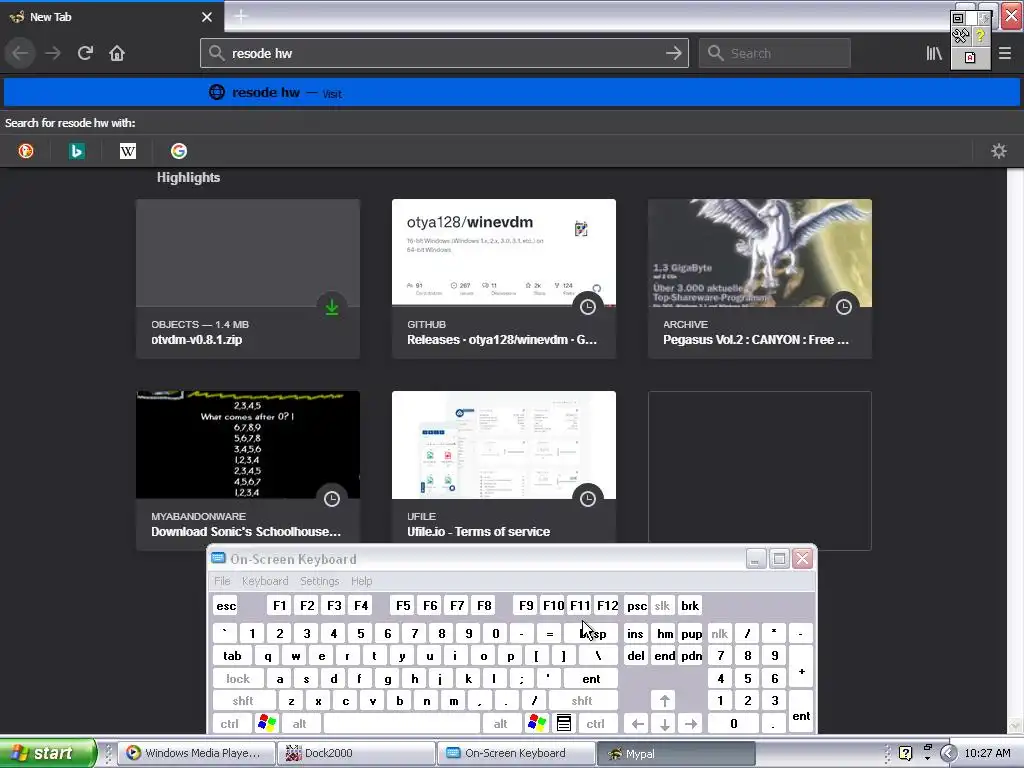The image size is (1024, 768).
Task: Click the right Windows logo key
Action: (x=537, y=724)
